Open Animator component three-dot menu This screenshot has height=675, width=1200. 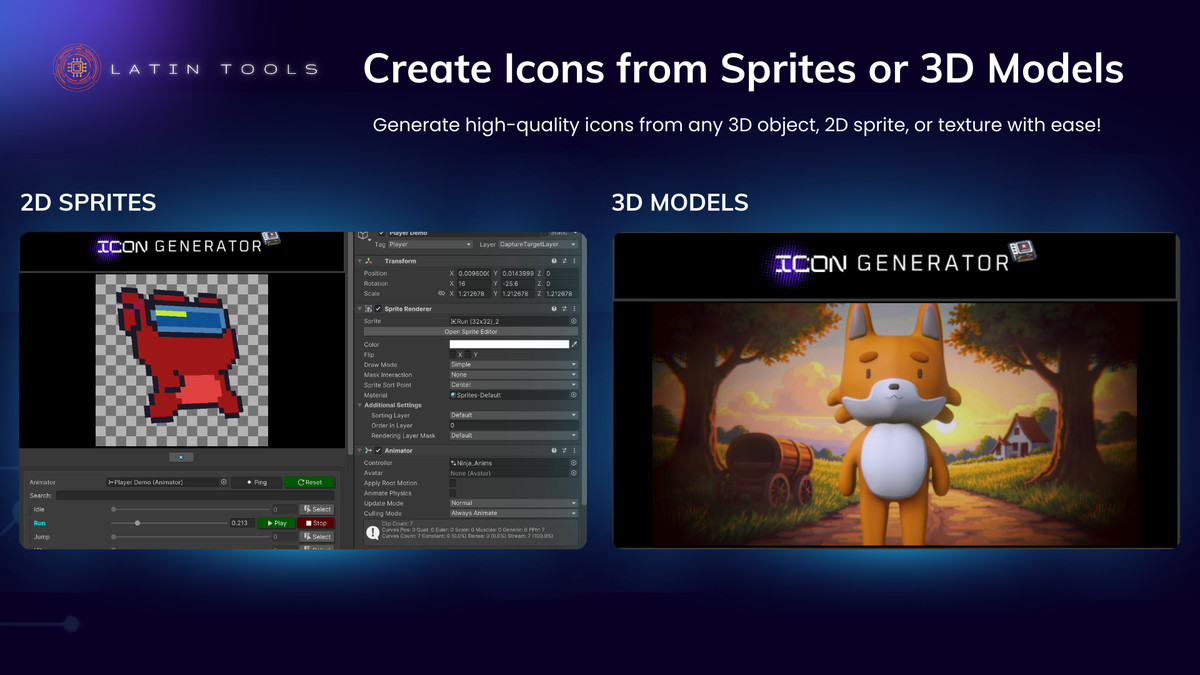tap(574, 451)
